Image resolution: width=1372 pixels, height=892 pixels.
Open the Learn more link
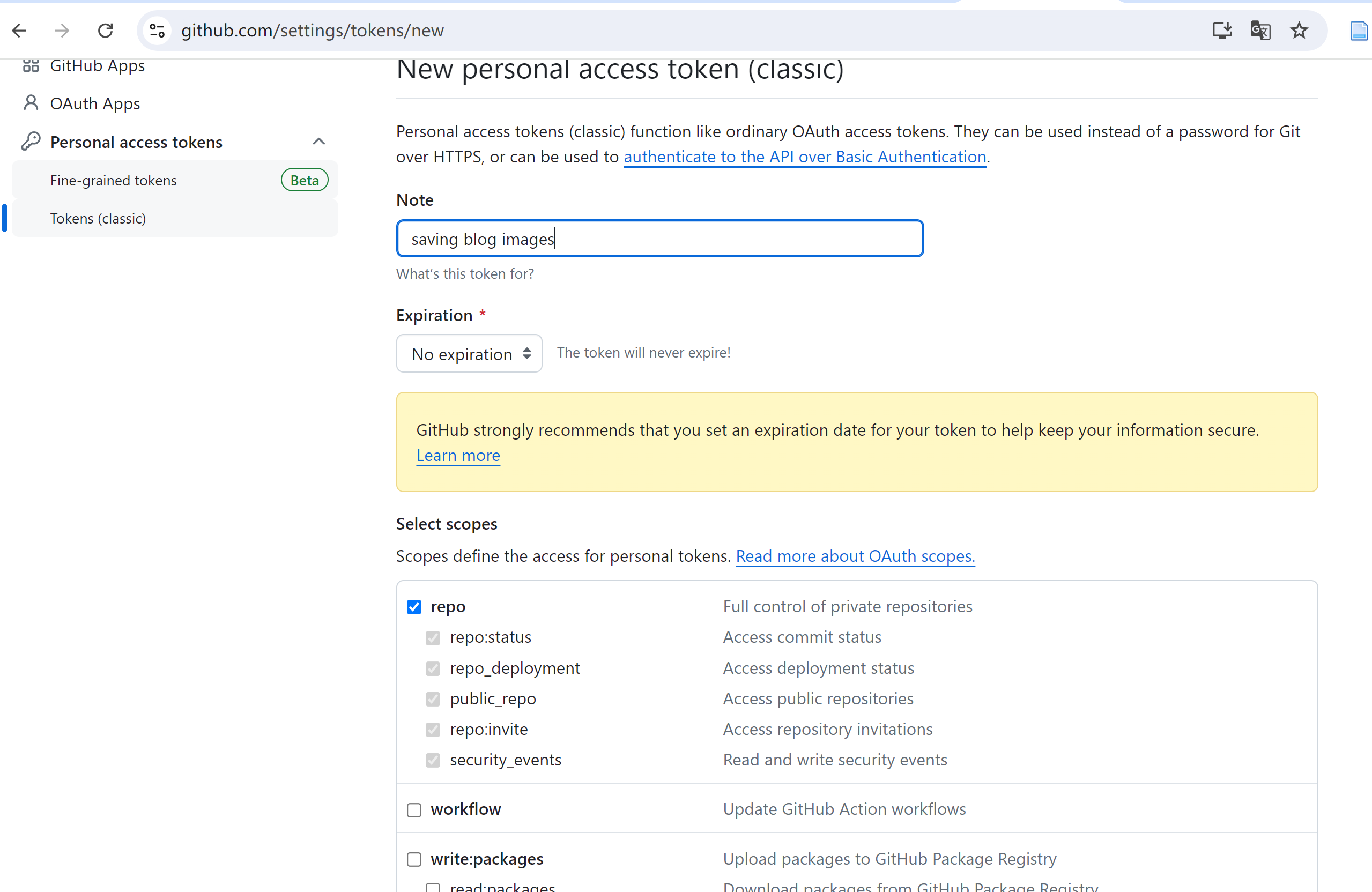pyautogui.click(x=458, y=455)
